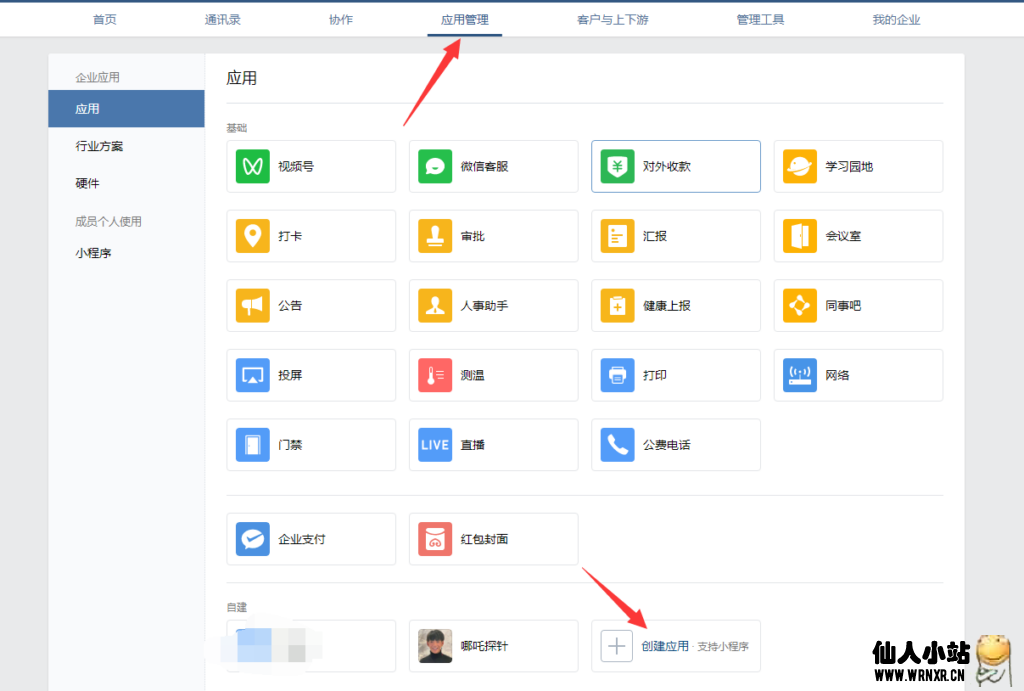This screenshot has width=1024, height=691.
Task: Click the 会议室 app tile
Action: click(x=858, y=236)
